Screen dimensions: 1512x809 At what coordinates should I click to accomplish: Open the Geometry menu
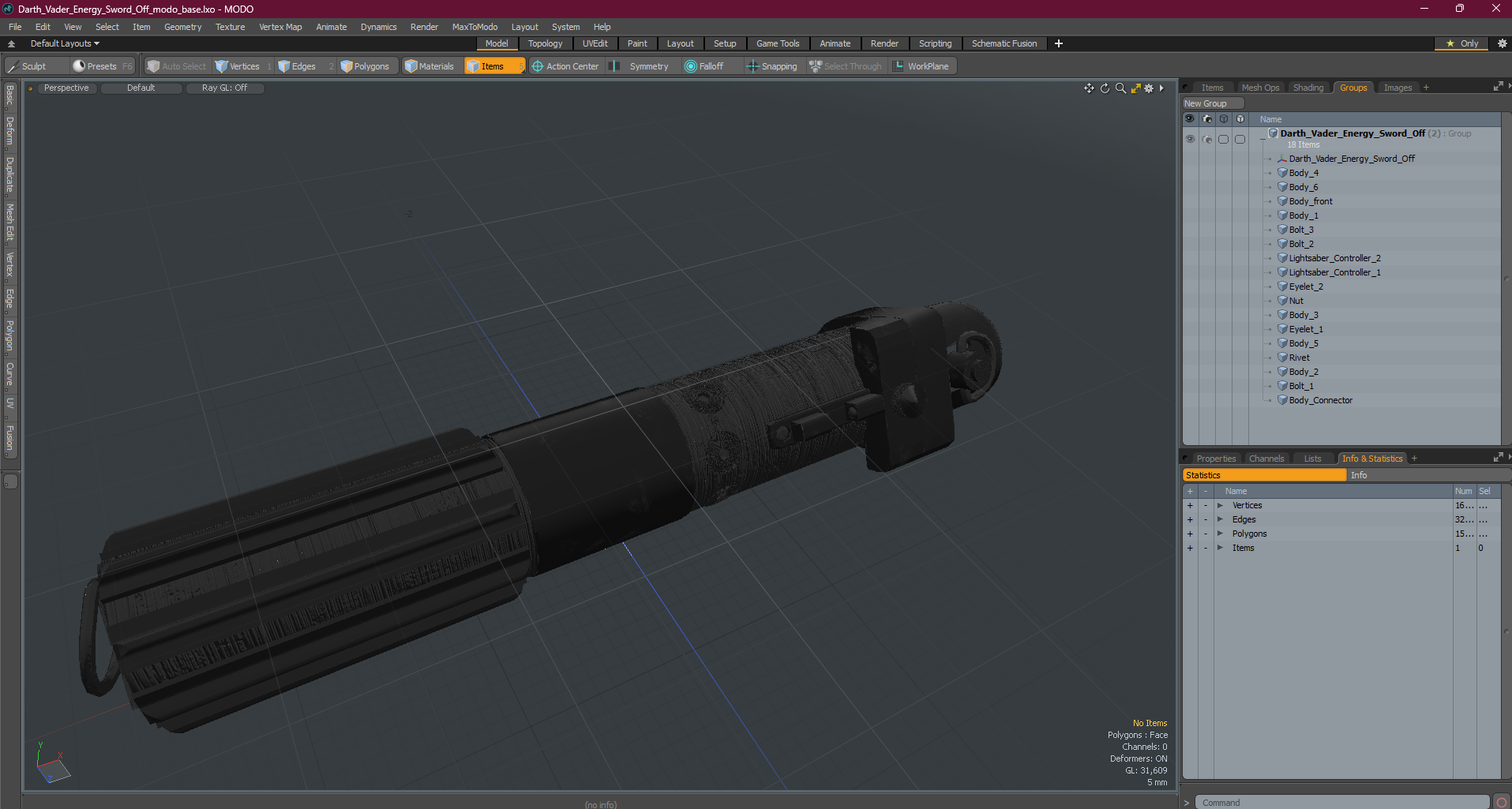pyautogui.click(x=182, y=27)
